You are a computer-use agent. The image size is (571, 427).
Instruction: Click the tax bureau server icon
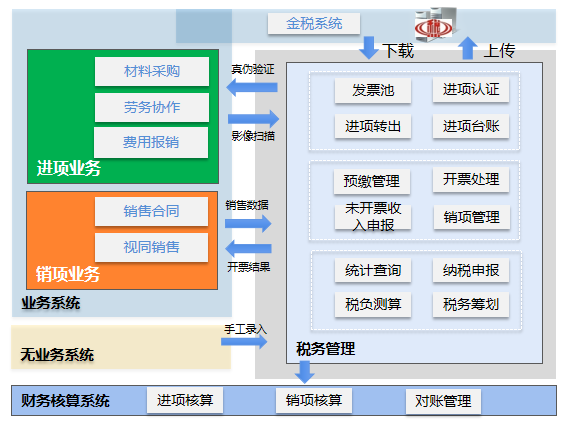tap(436, 24)
